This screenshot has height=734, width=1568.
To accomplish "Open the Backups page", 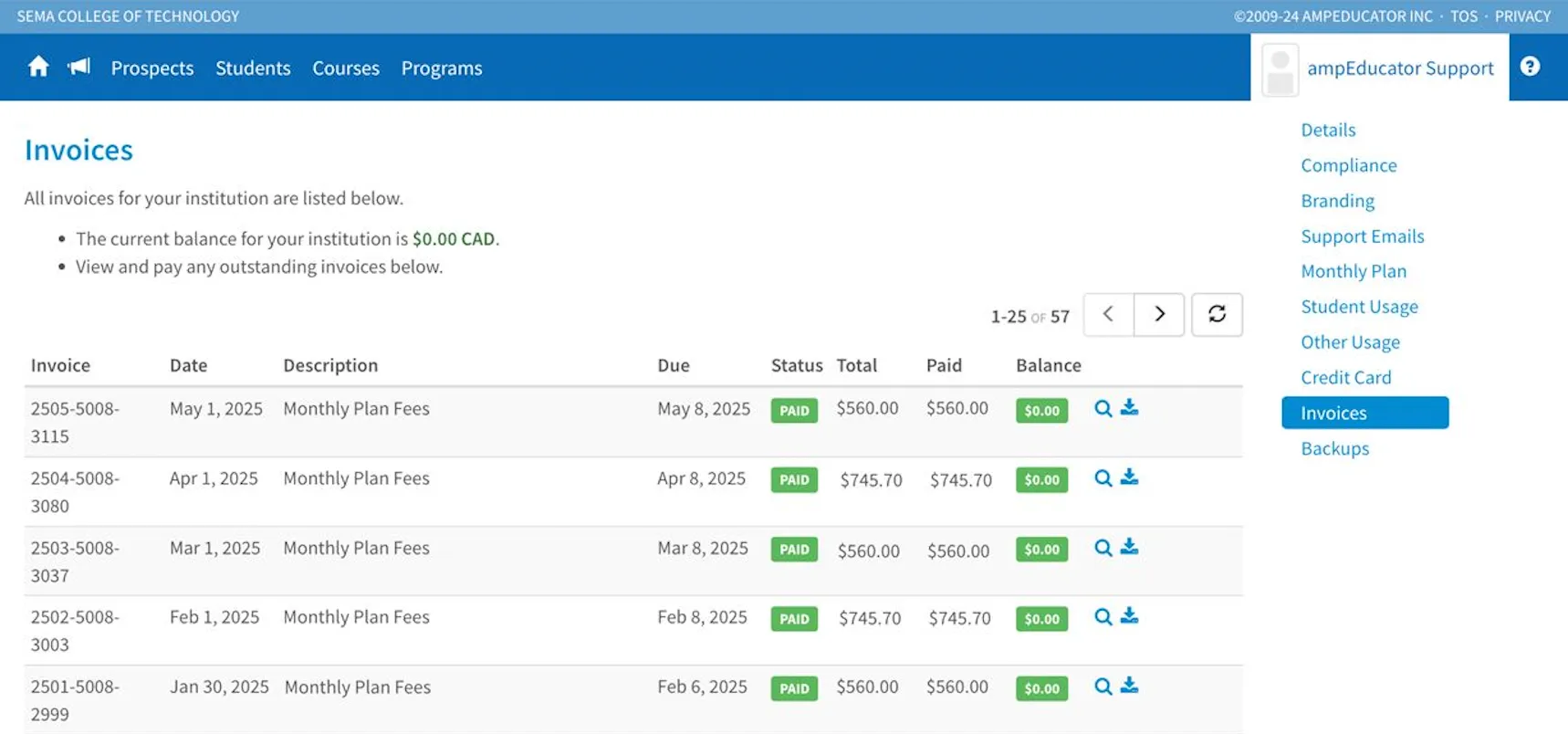I will [1334, 448].
